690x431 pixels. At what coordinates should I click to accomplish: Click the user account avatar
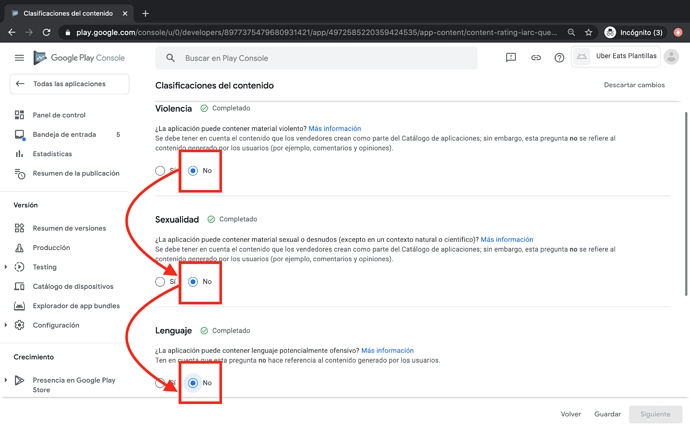click(671, 57)
